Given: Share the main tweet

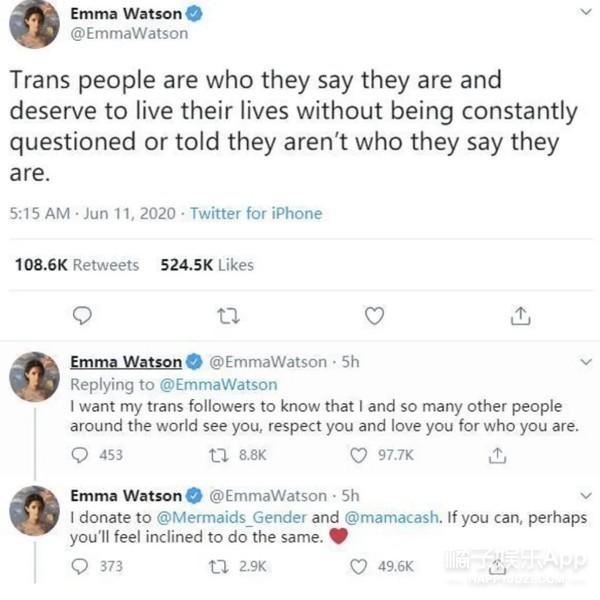Looking at the screenshot, I should [x=519, y=316].
